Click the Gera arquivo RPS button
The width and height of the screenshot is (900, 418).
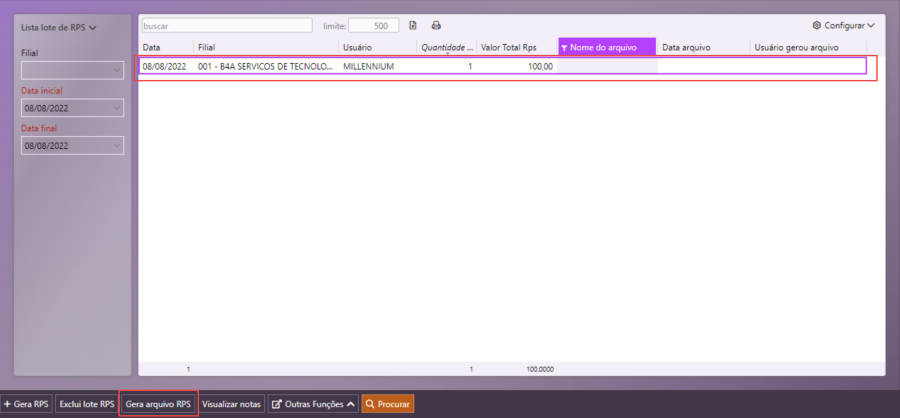158,404
